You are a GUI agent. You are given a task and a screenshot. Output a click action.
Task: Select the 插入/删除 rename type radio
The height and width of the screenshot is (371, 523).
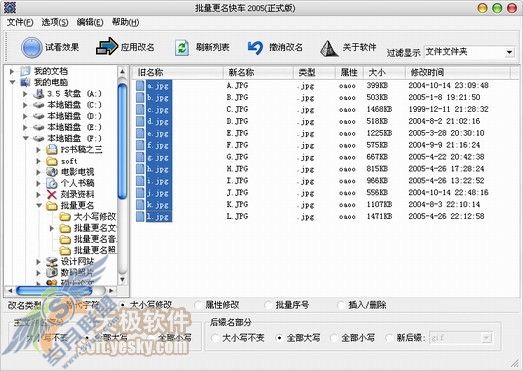tap(341, 305)
